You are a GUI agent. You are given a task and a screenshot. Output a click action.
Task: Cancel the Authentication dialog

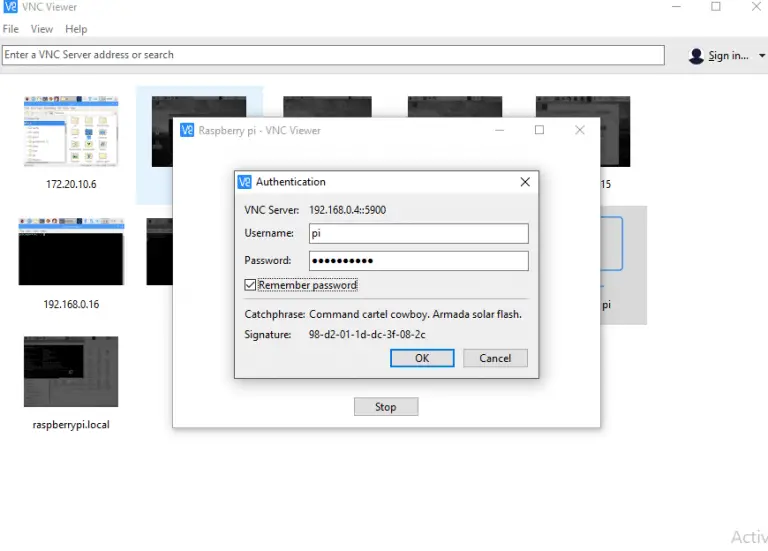pyautogui.click(x=495, y=358)
